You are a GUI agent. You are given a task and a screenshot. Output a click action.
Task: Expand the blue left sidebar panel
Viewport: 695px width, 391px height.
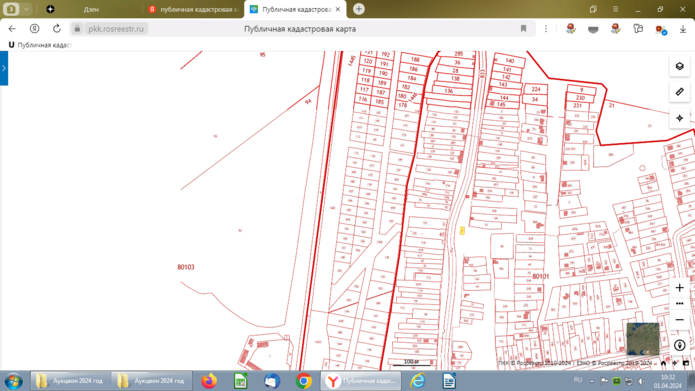pyautogui.click(x=4, y=68)
